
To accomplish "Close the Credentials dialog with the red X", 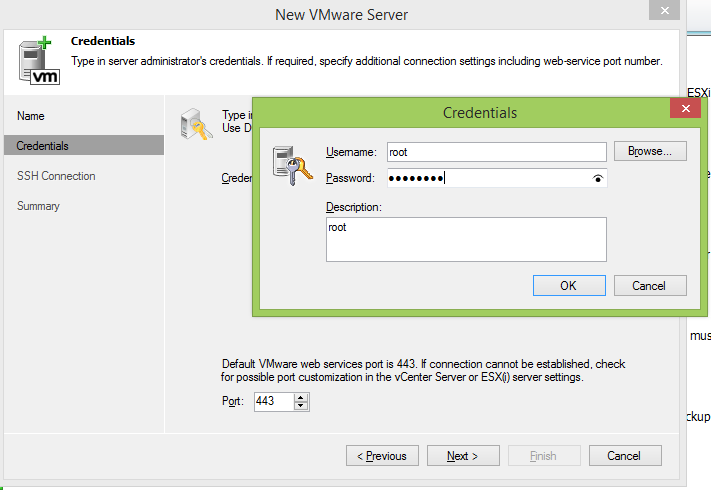I will [685, 110].
